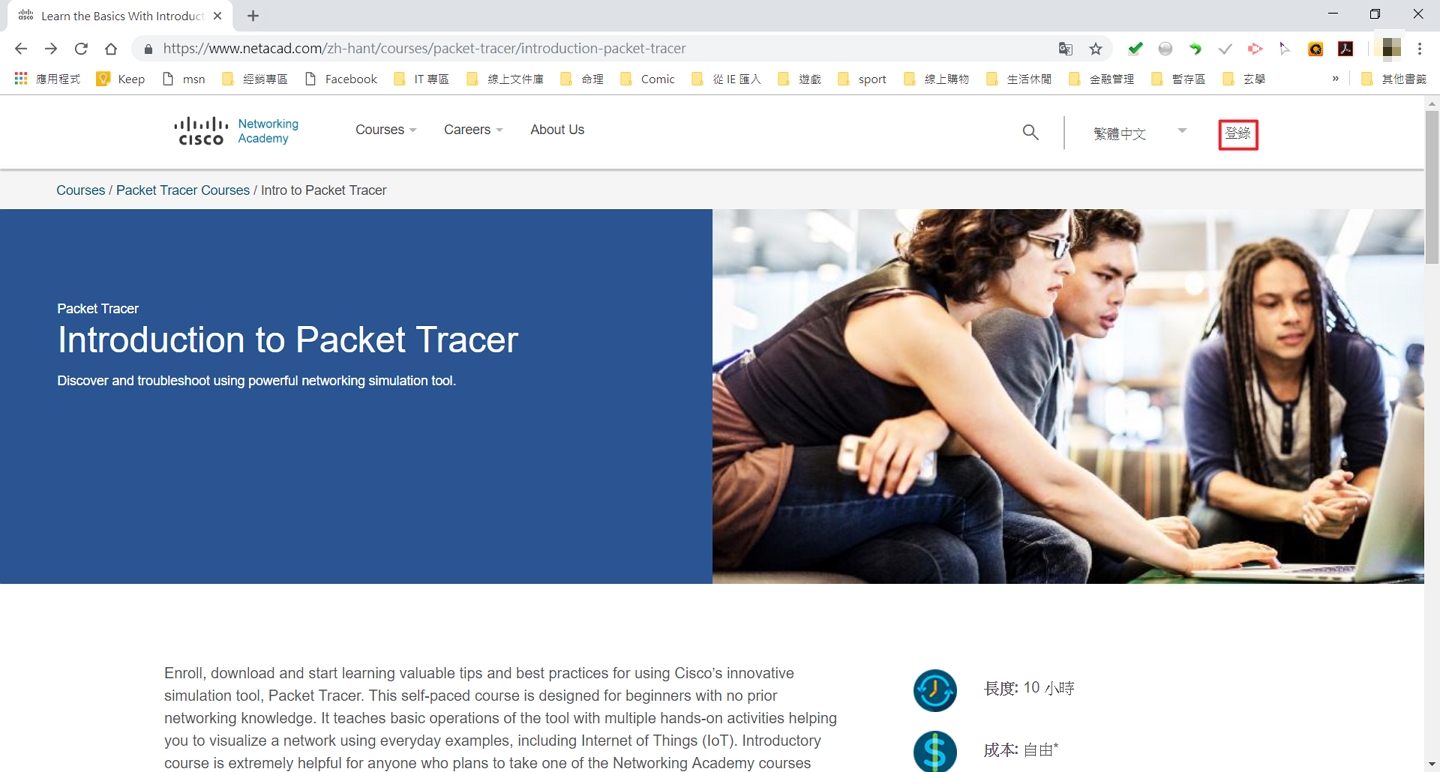Expand the Careers menu
Viewport: 1440px width, 772px height.
click(x=473, y=130)
